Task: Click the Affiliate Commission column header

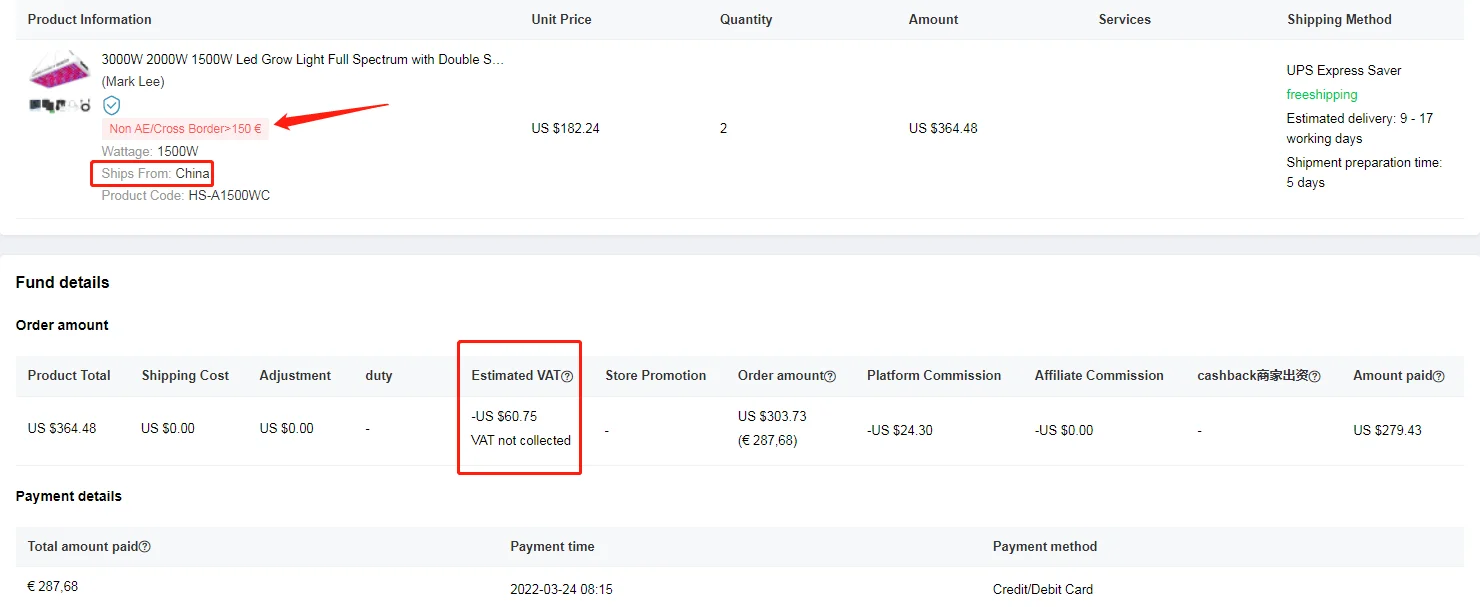Action: pos(1099,376)
